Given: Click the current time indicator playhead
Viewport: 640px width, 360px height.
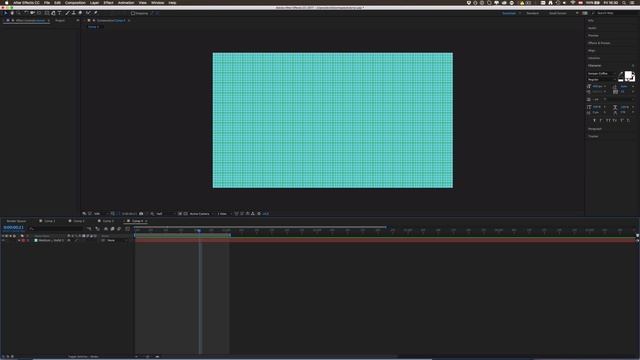Looking at the screenshot, I should [199, 230].
